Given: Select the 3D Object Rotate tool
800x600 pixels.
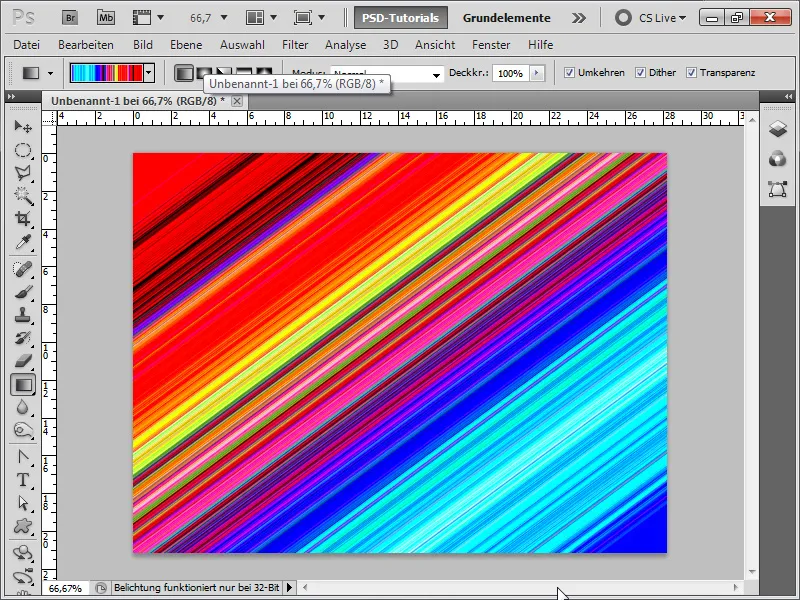Looking at the screenshot, I should [23, 553].
